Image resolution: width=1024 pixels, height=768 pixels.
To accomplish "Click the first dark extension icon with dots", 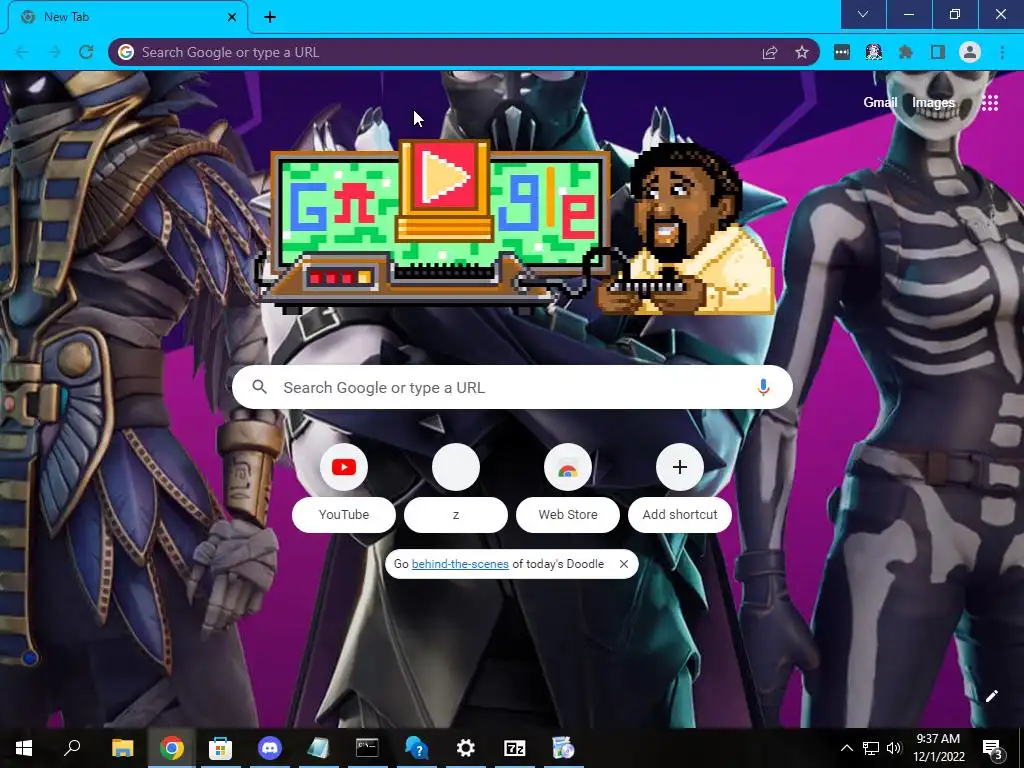I will click(x=842, y=52).
